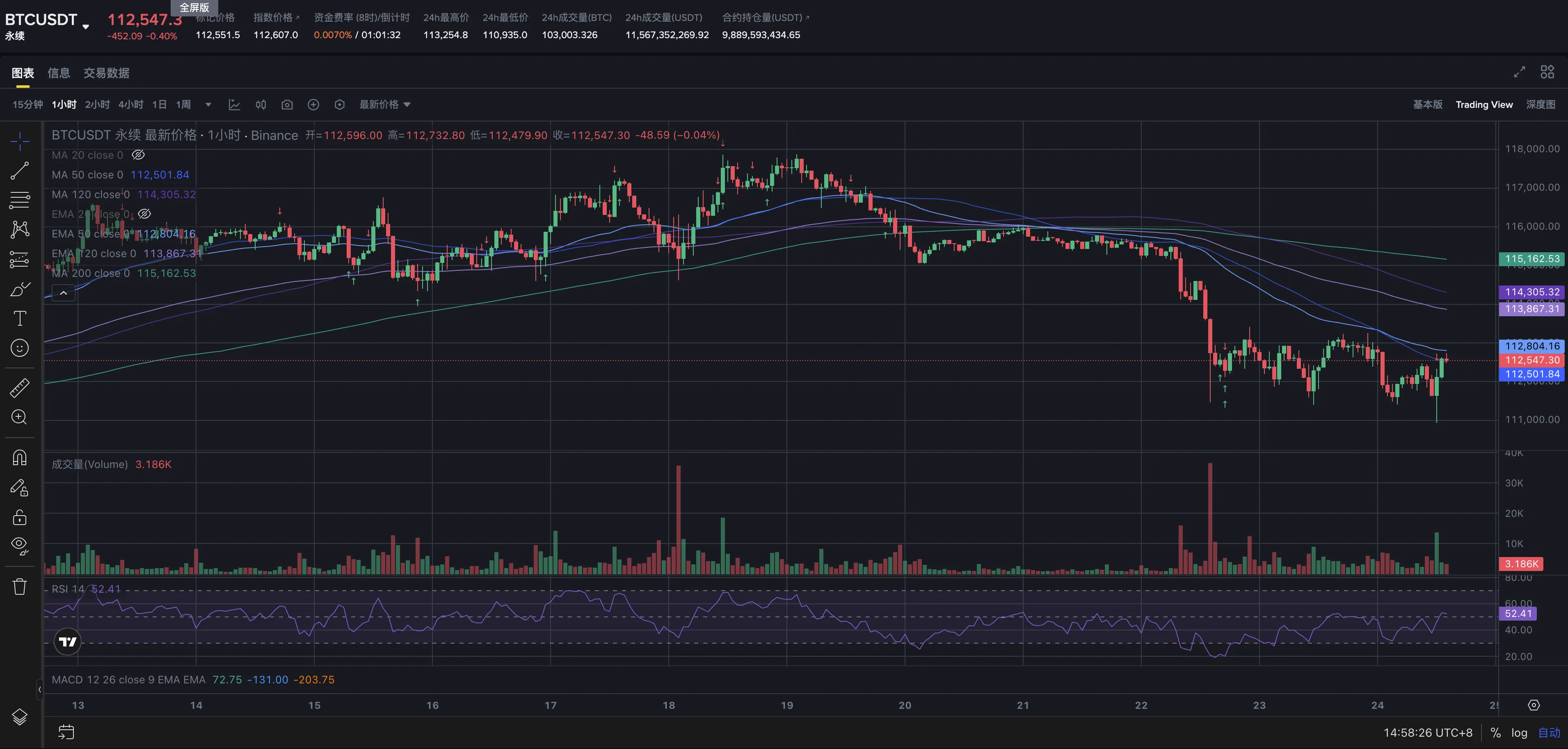Select the trend line drawing tool

[x=19, y=171]
